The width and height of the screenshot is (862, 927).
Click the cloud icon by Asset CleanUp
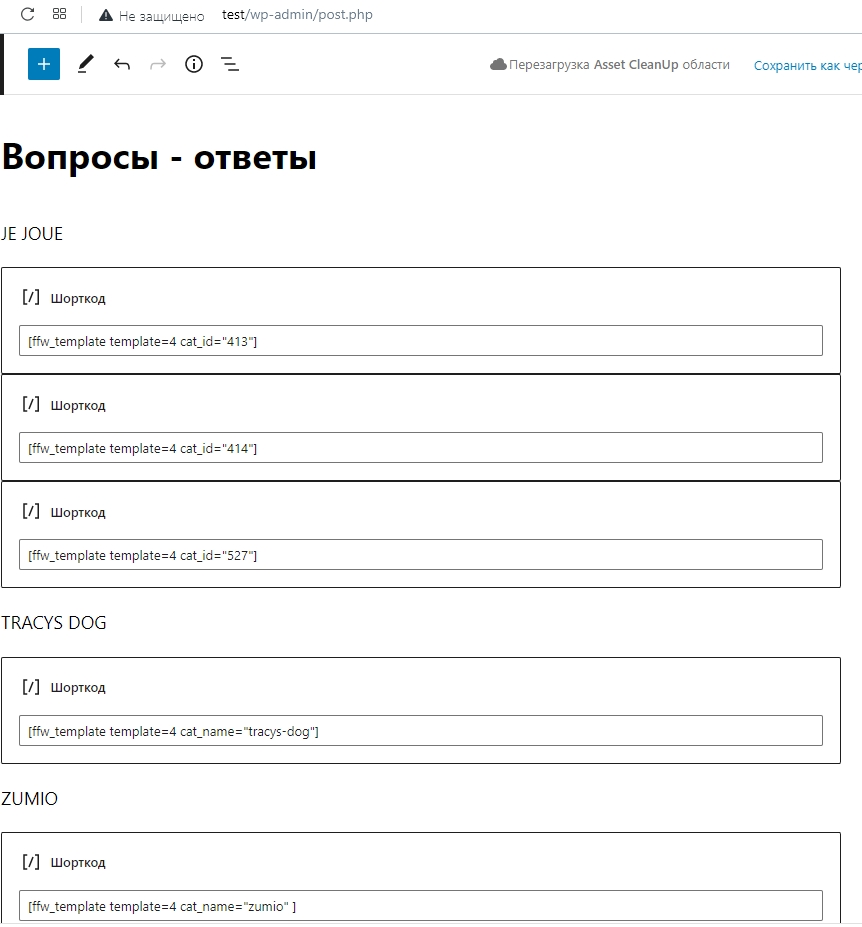498,64
